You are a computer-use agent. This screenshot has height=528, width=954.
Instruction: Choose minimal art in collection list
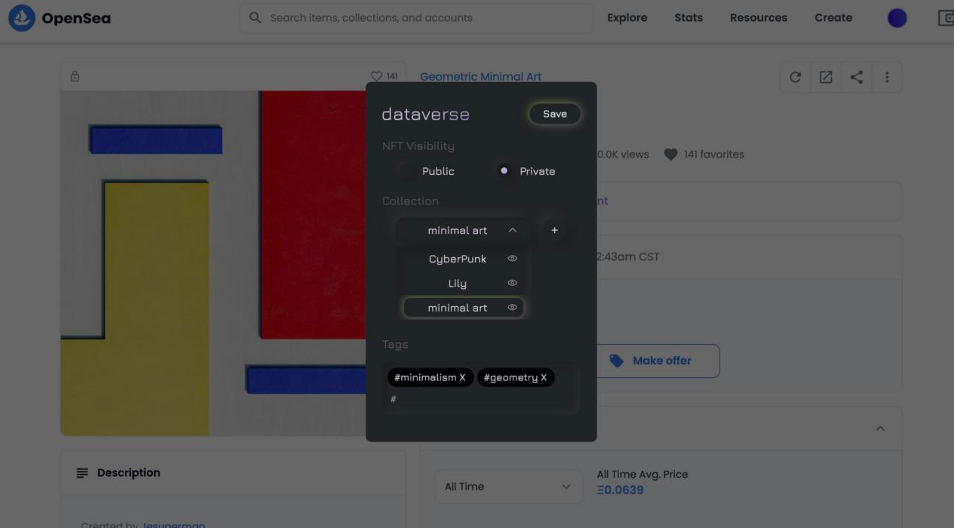click(464, 307)
